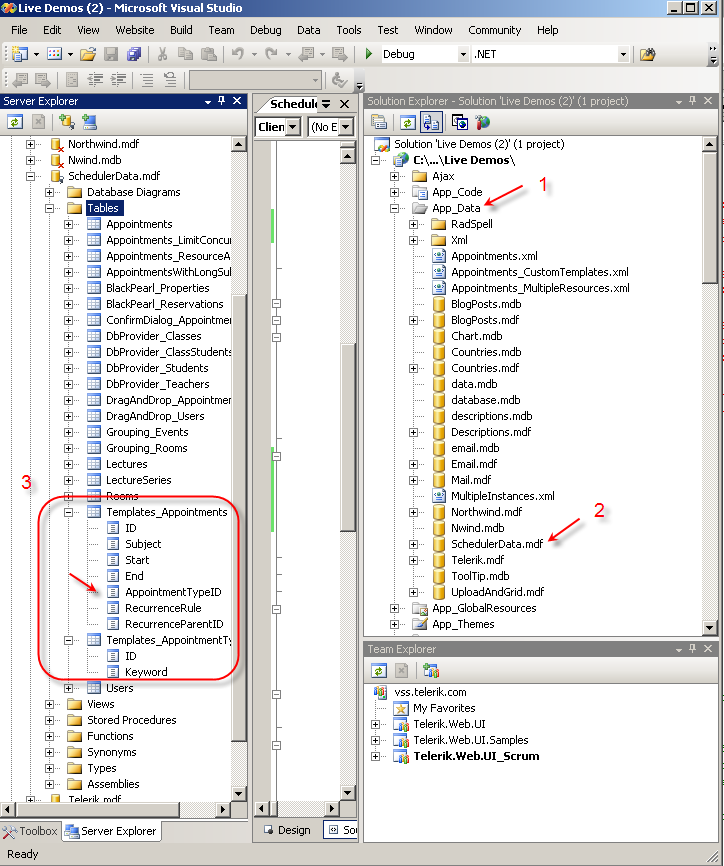Click the Undo arrow icon
Image resolution: width=724 pixels, height=866 pixels.
pos(237,54)
